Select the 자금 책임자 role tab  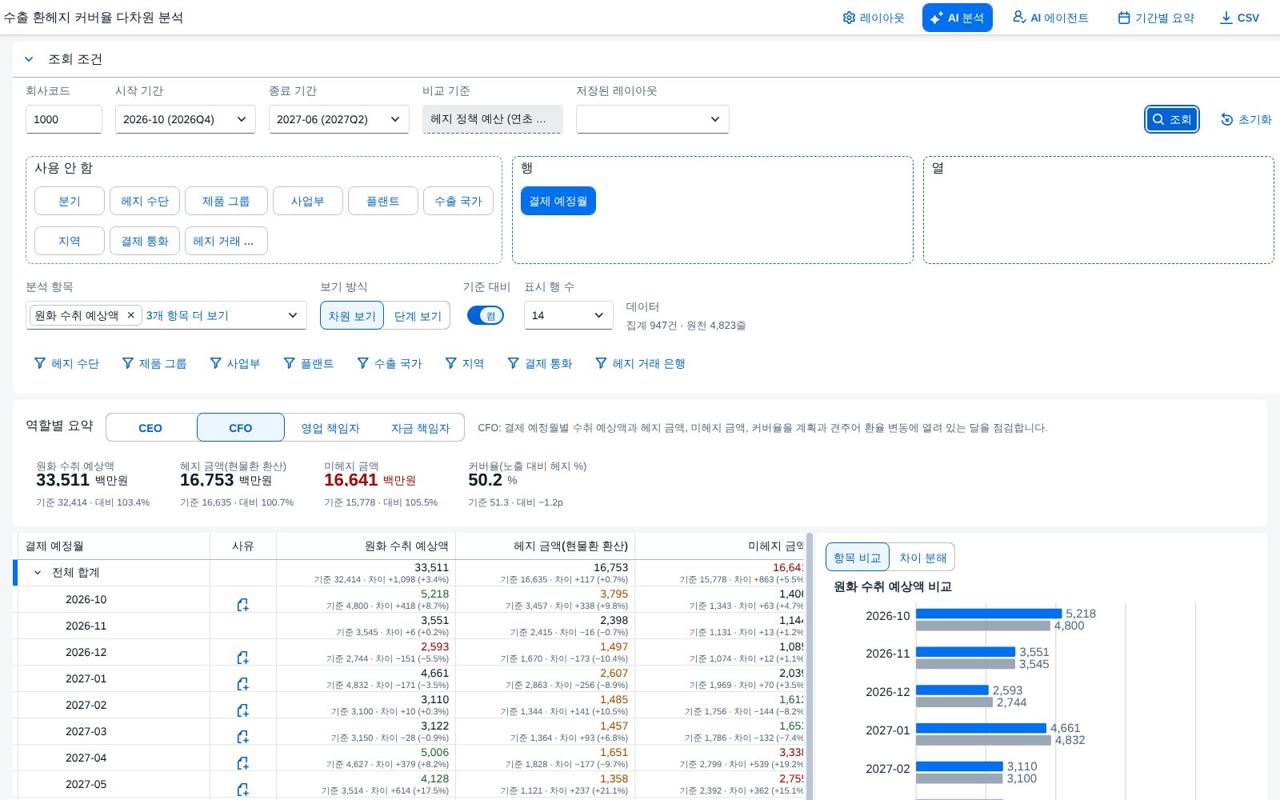point(420,428)
